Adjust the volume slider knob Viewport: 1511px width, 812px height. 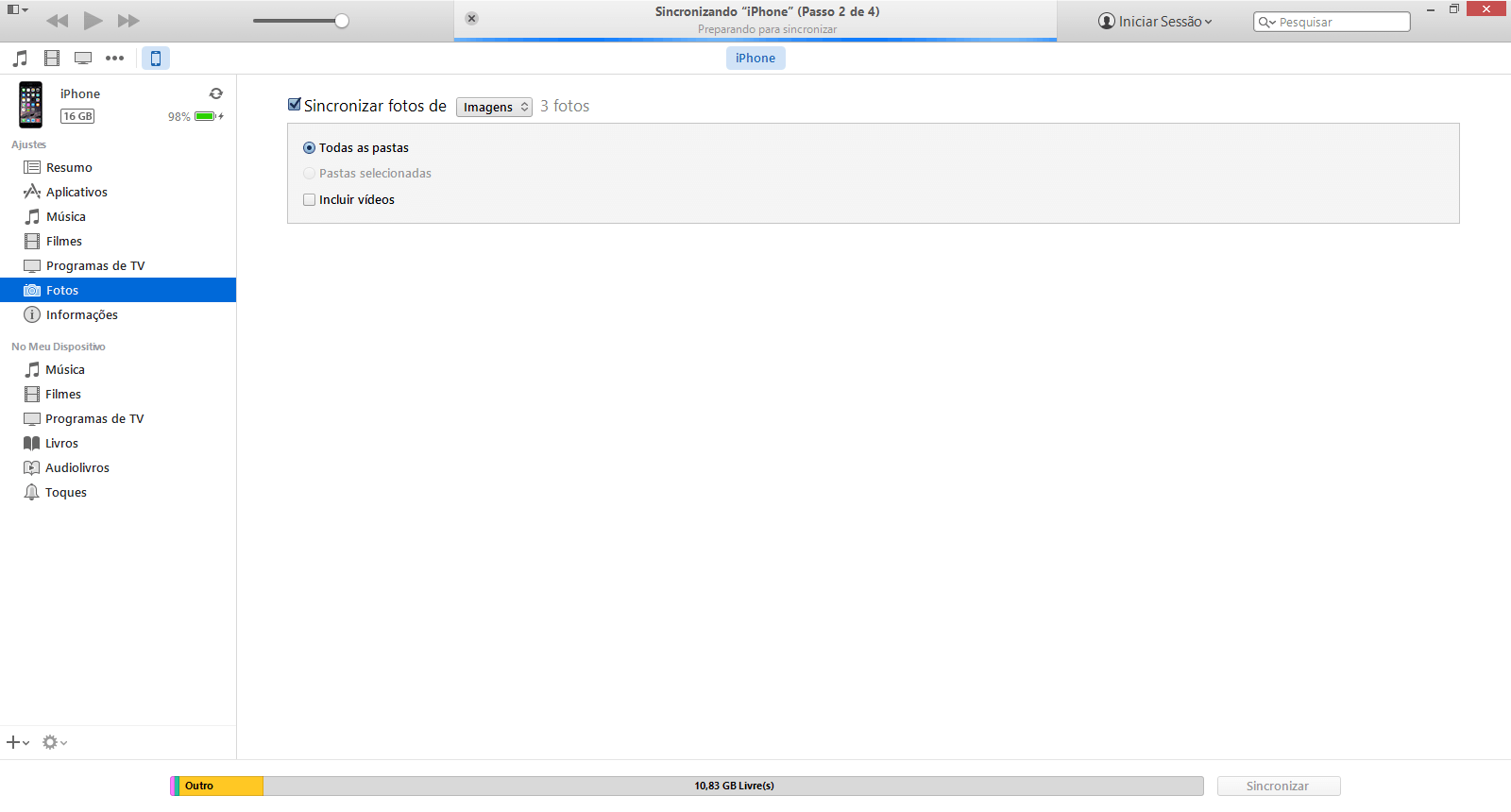tap(342, 21)
